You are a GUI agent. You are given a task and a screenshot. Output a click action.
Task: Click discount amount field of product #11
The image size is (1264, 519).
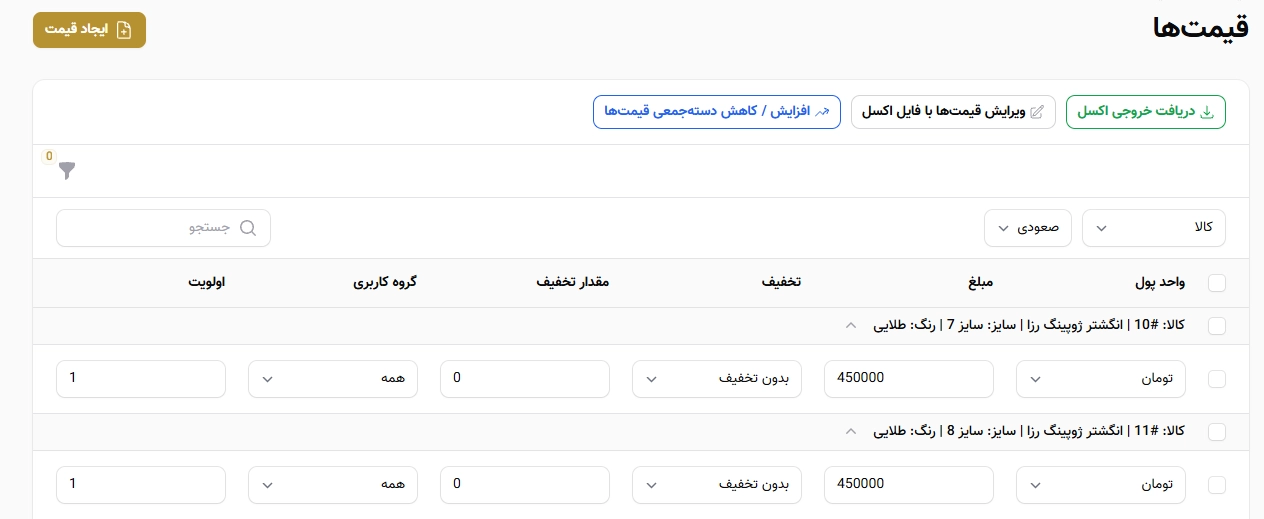pyautogui.click(x=525, y=485)
